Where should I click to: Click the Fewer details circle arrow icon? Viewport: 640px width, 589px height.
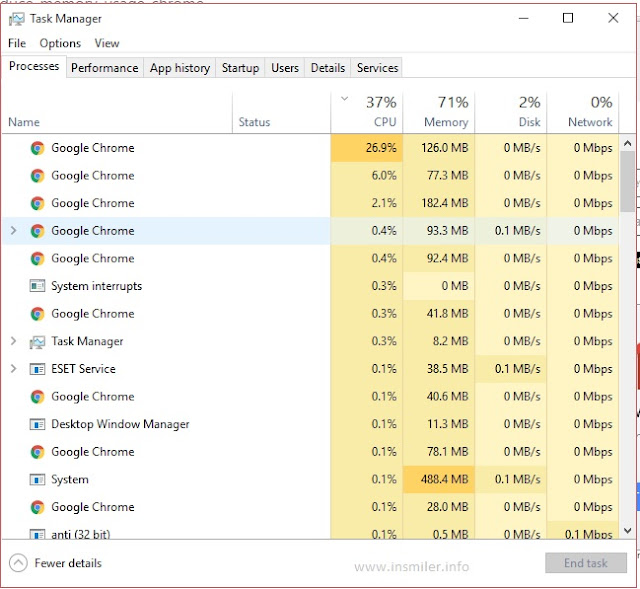tap(18, 563)
